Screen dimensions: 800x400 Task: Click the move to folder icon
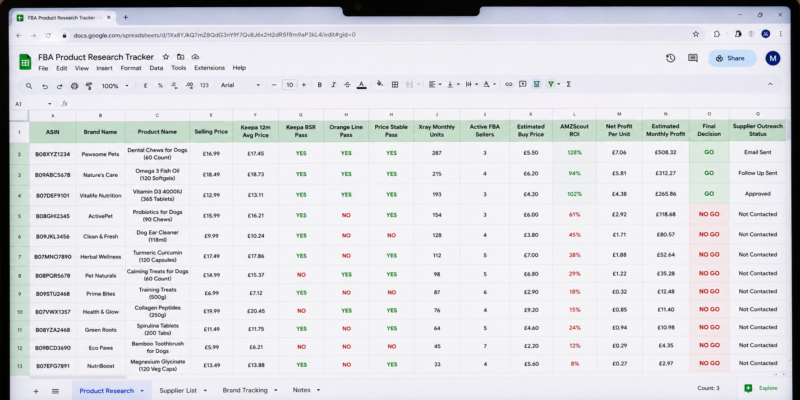pyautogui.click(x=181, y=57)
